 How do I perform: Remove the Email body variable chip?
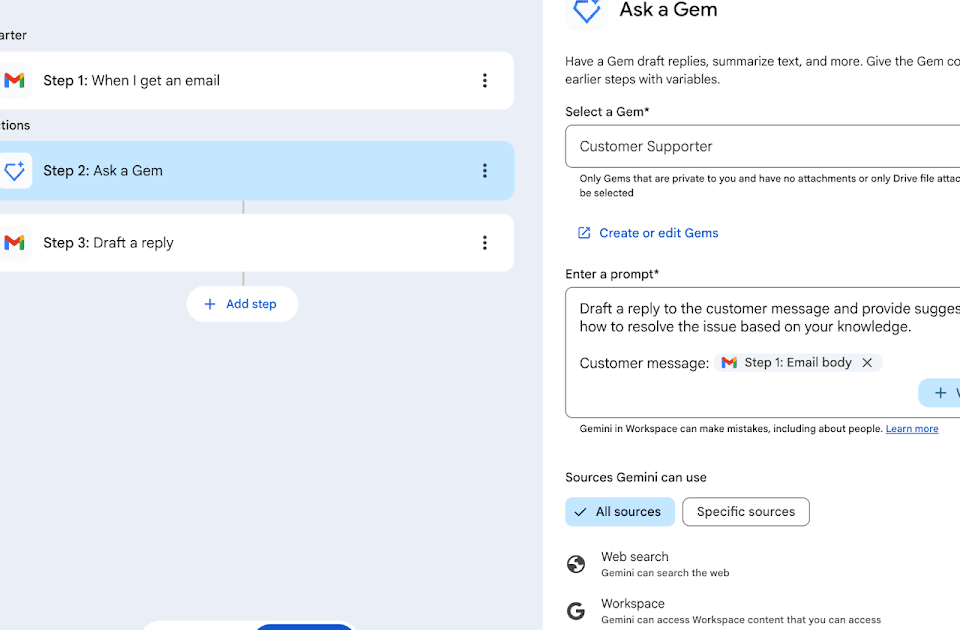867,363
